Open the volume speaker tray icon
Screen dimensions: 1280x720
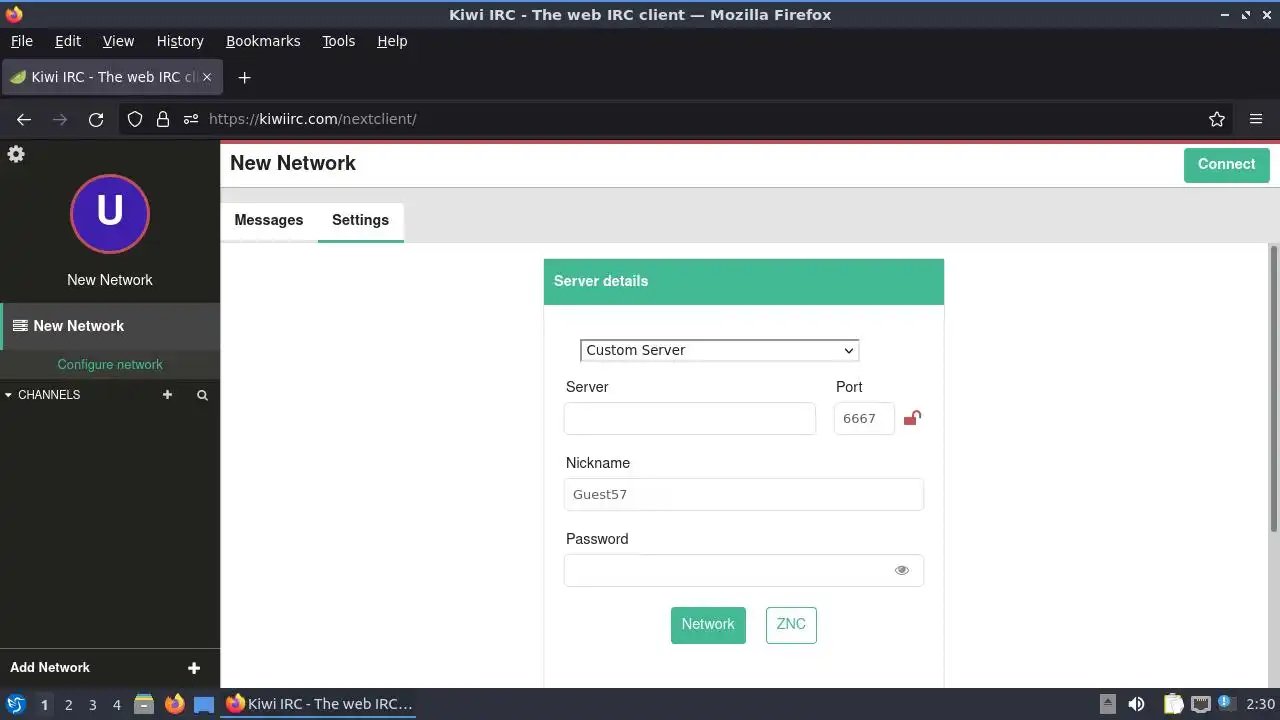[1136, 704]
